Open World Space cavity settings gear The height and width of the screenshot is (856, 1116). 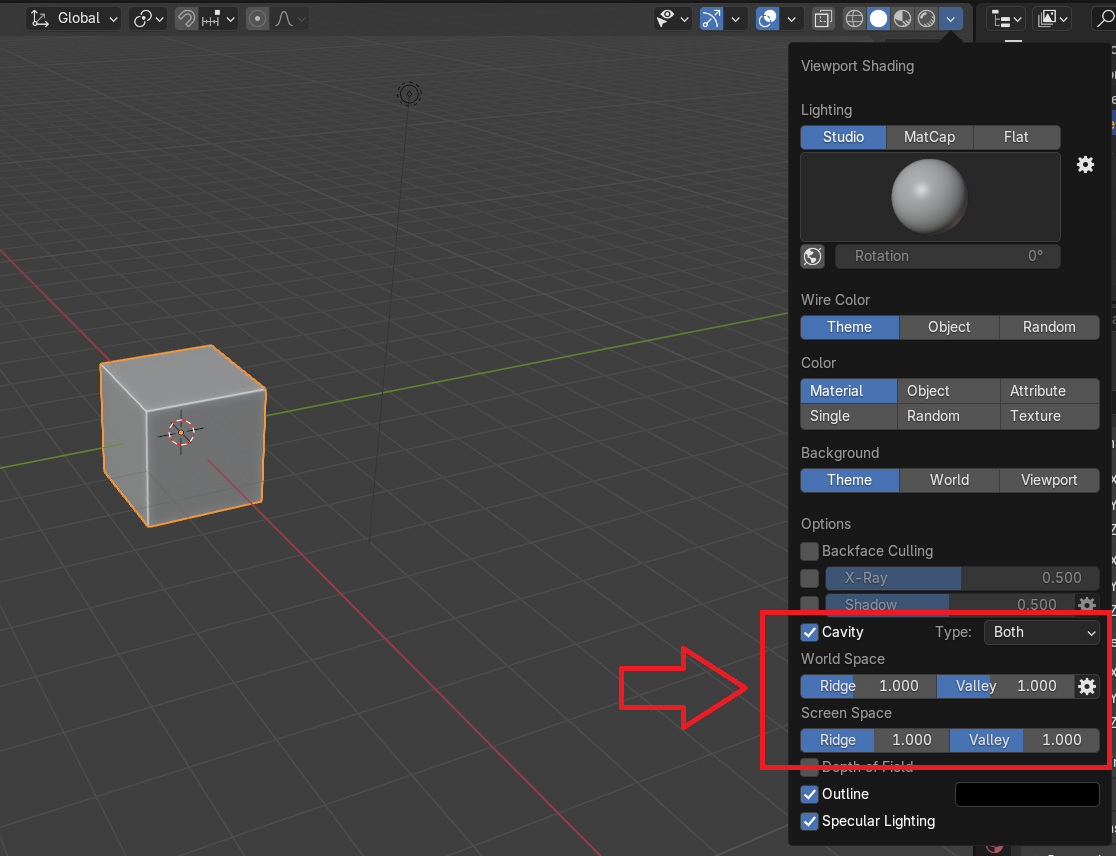[1087, 686]
